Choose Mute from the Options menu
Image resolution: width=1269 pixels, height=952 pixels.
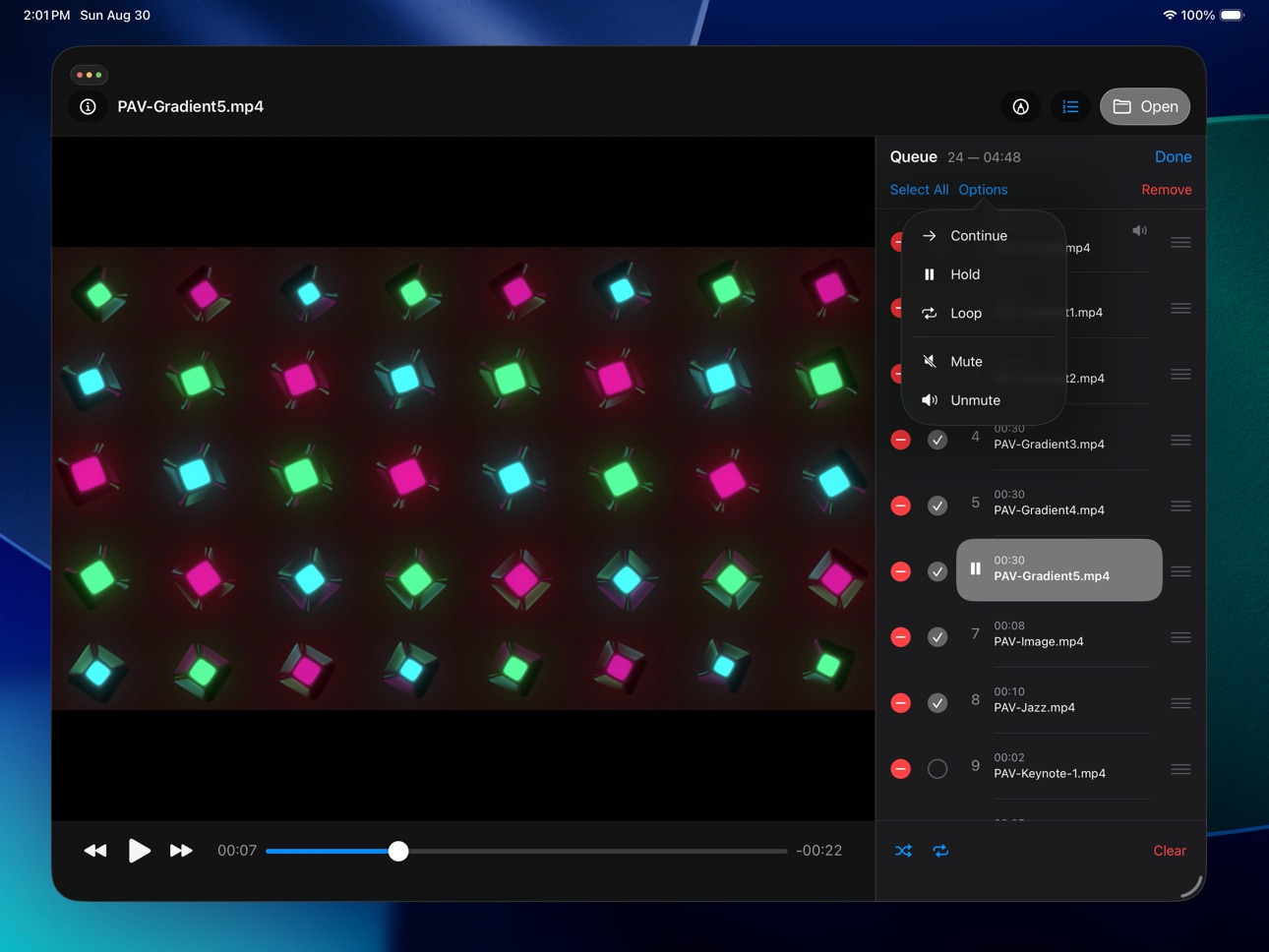click(983, 362)
